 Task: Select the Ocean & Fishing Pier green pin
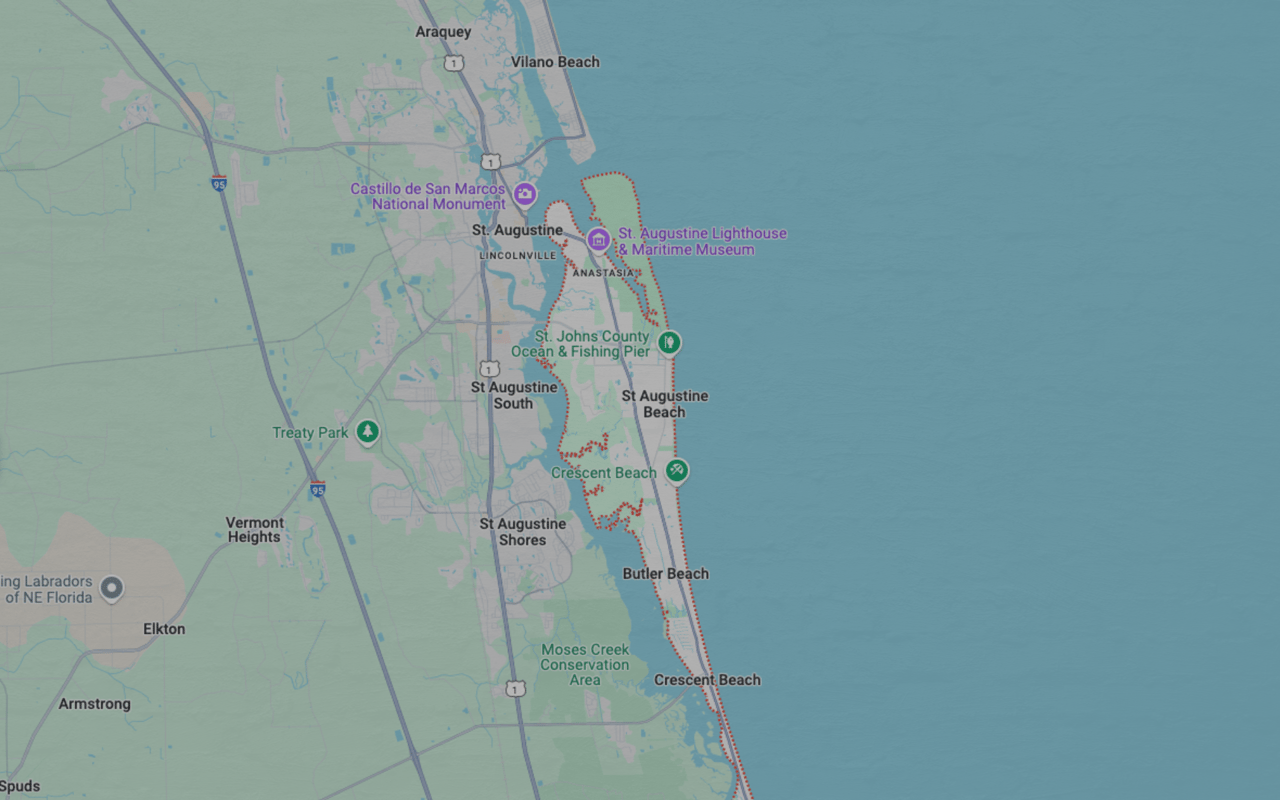tap(669, 343)
